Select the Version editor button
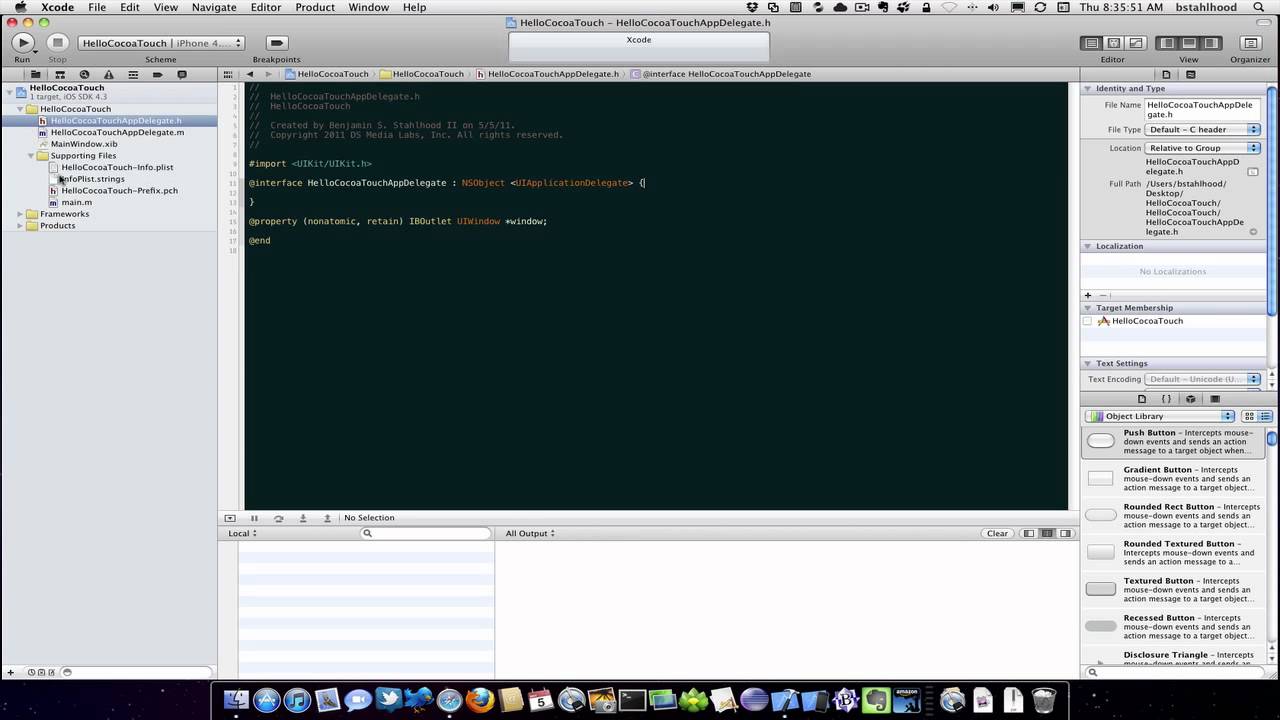The image size is (1280, 720). pyautogui.click(x=1135, y=43)
